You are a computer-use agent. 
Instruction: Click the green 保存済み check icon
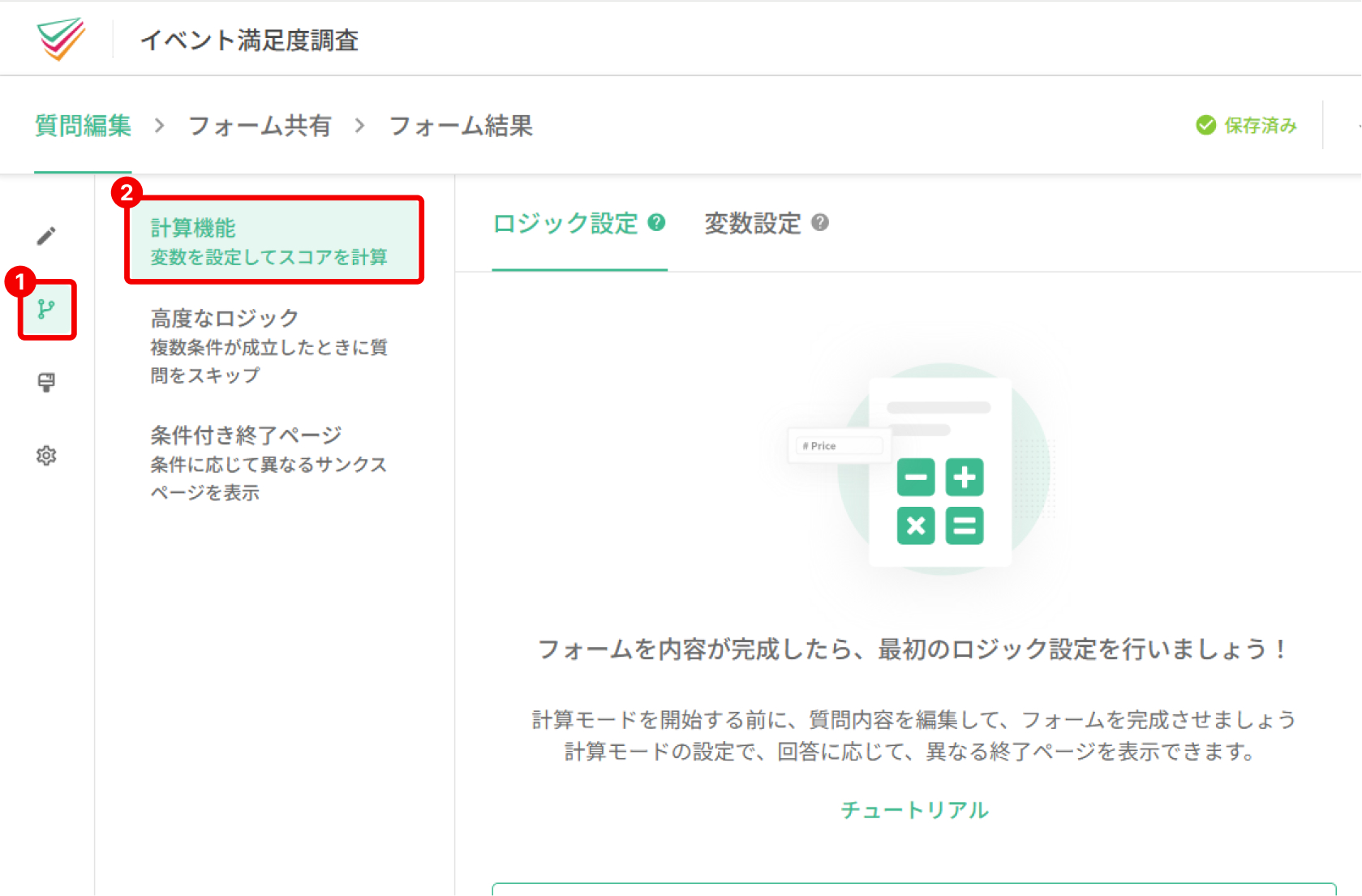[x=1206, y=125]
